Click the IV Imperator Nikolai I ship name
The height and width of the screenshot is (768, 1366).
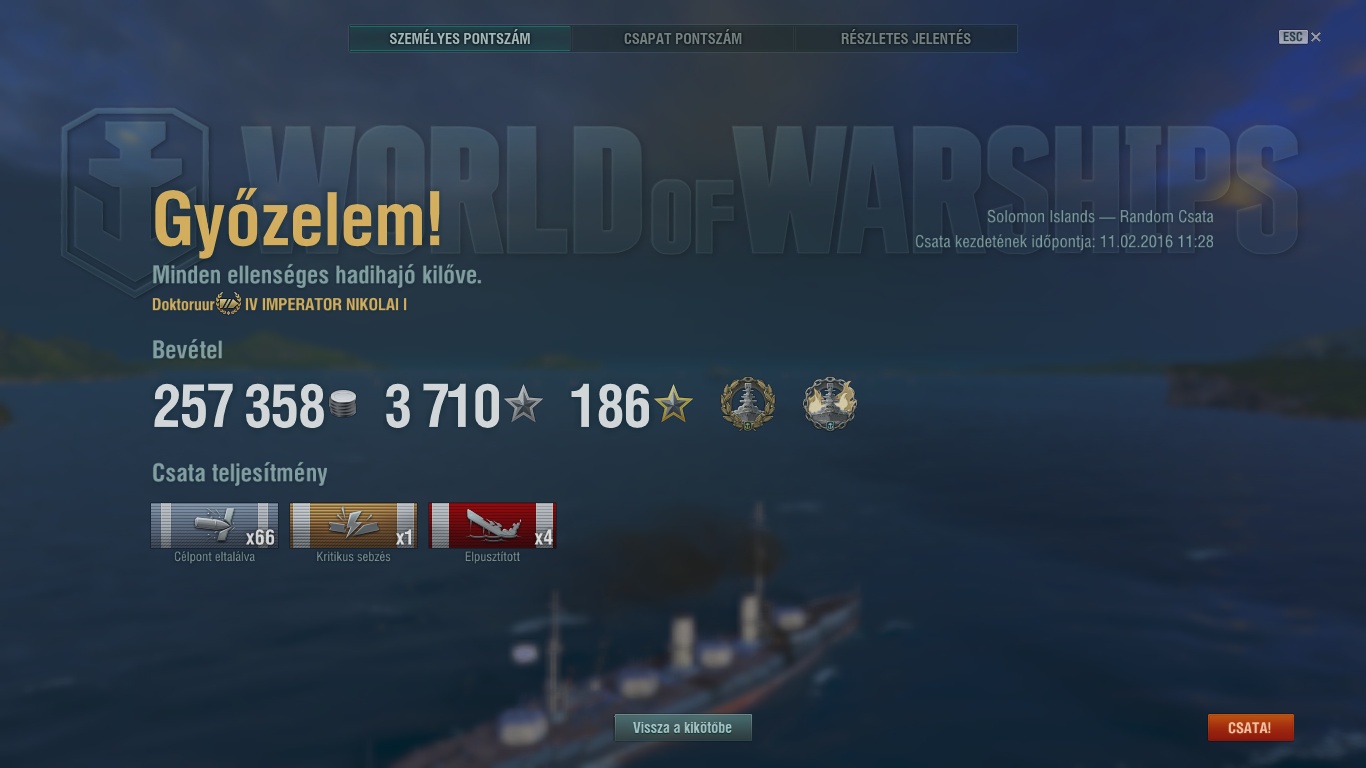tap(326, 304)
